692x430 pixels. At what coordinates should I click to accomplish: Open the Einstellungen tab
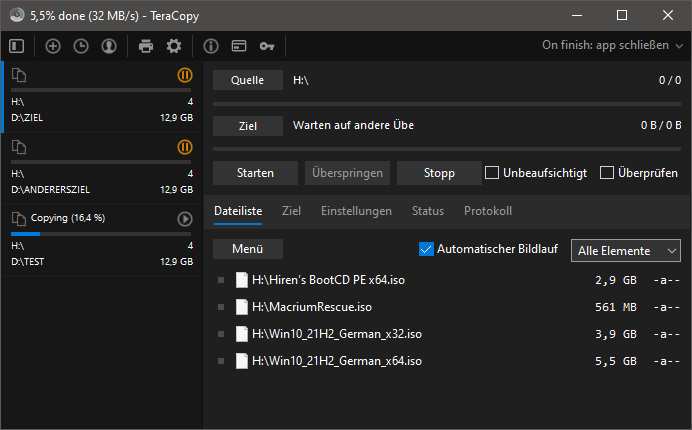(x=356, y=211)
